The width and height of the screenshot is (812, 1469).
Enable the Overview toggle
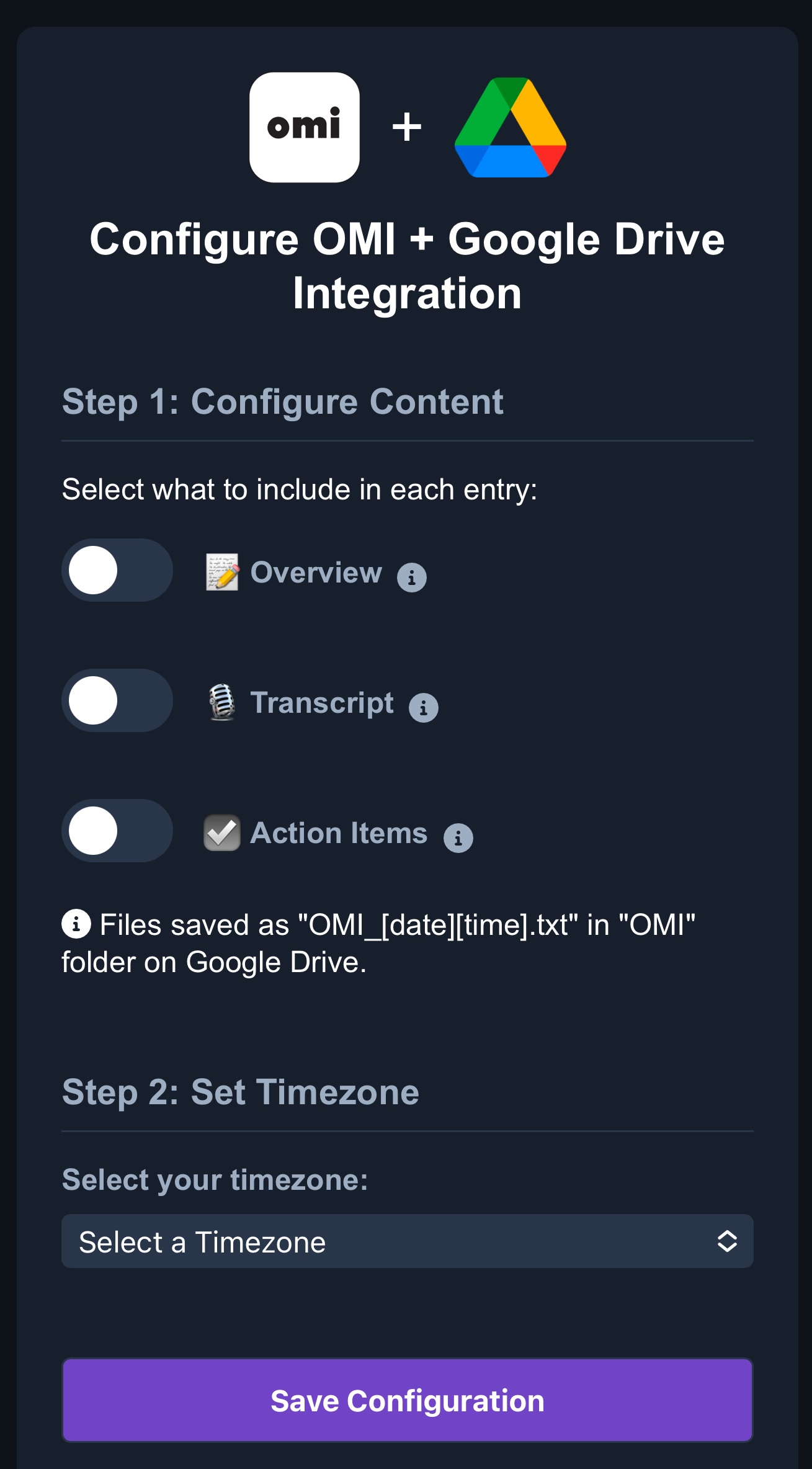pos(117,571)
